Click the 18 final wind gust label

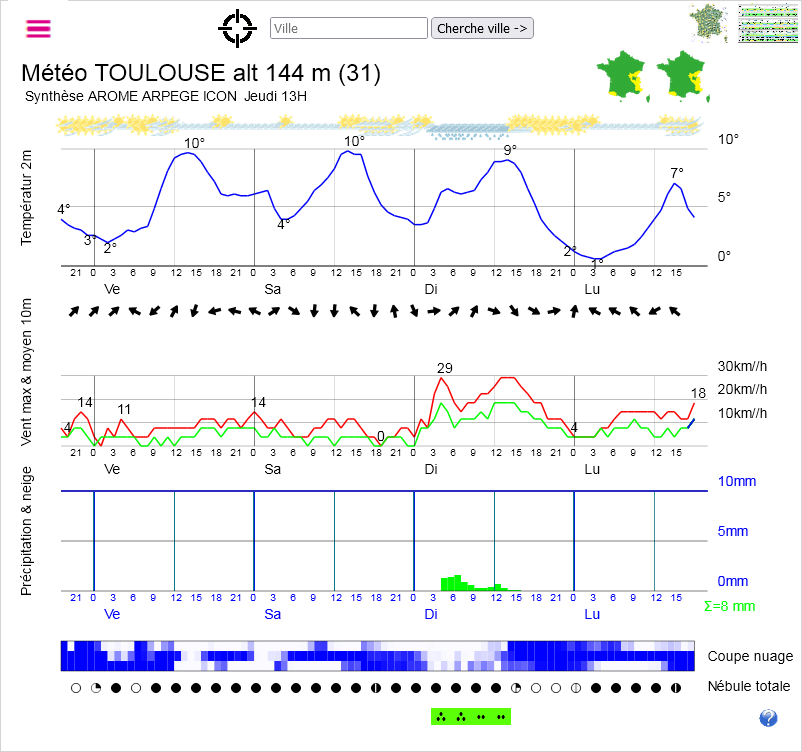click(x=698, y=393)
